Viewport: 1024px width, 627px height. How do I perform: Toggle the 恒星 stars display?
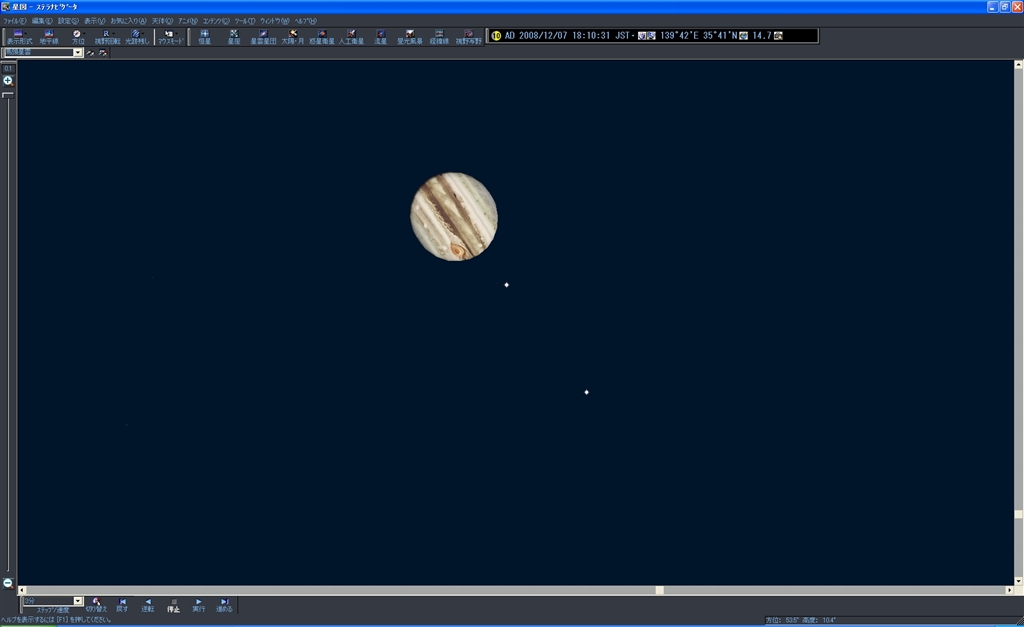tap(204, 36)
